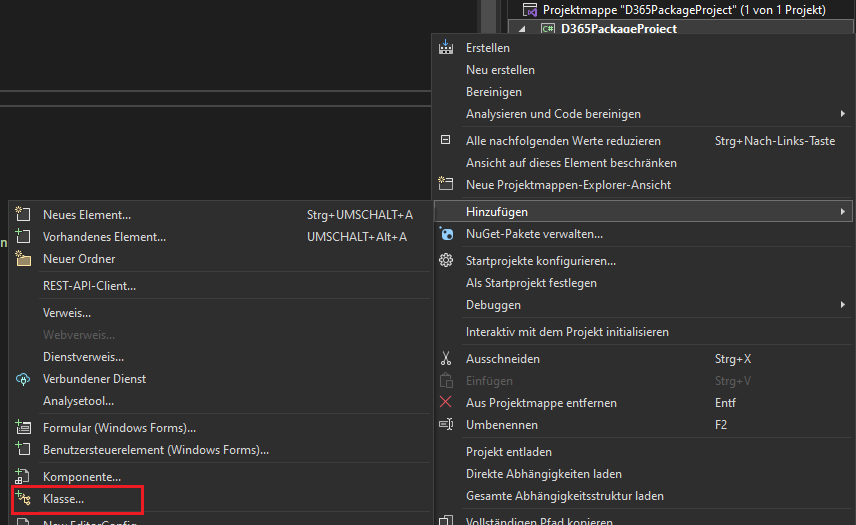Click the Strg+X shortcut text
This screenshot has height=525, width=856.
[x=733, y=359]
